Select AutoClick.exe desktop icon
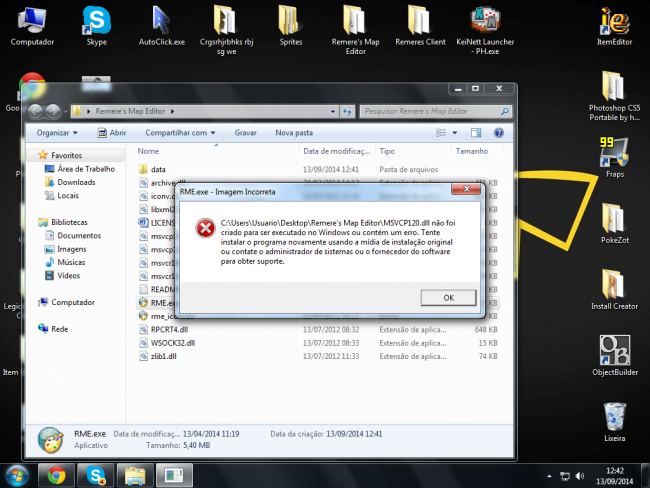This screenshot has height=488, width=650. pos(162,26)
